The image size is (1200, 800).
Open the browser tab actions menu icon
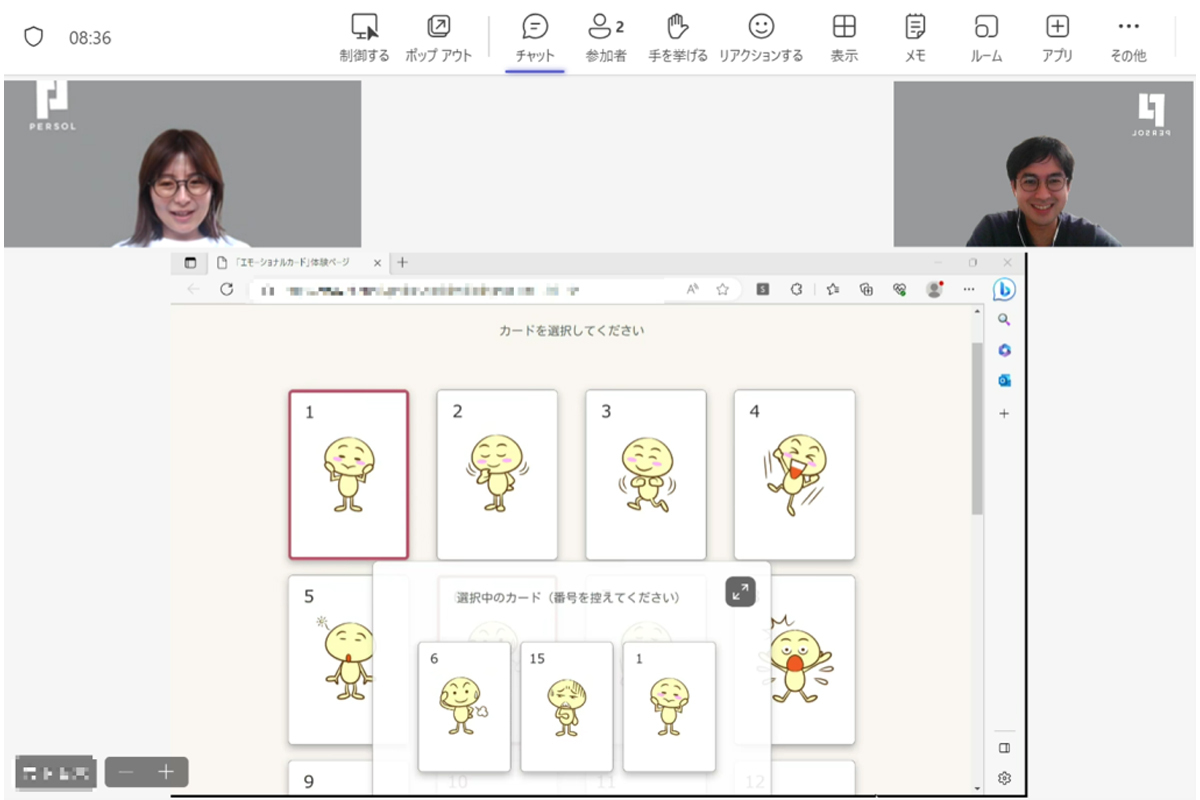[x=190, y=263]
